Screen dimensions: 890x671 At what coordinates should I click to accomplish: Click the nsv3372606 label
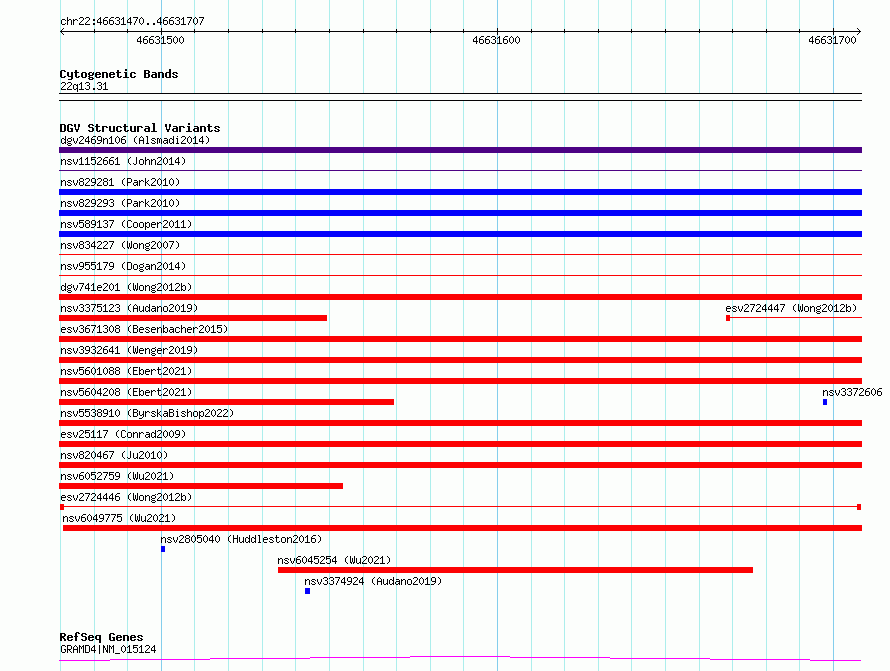[852, 392]
